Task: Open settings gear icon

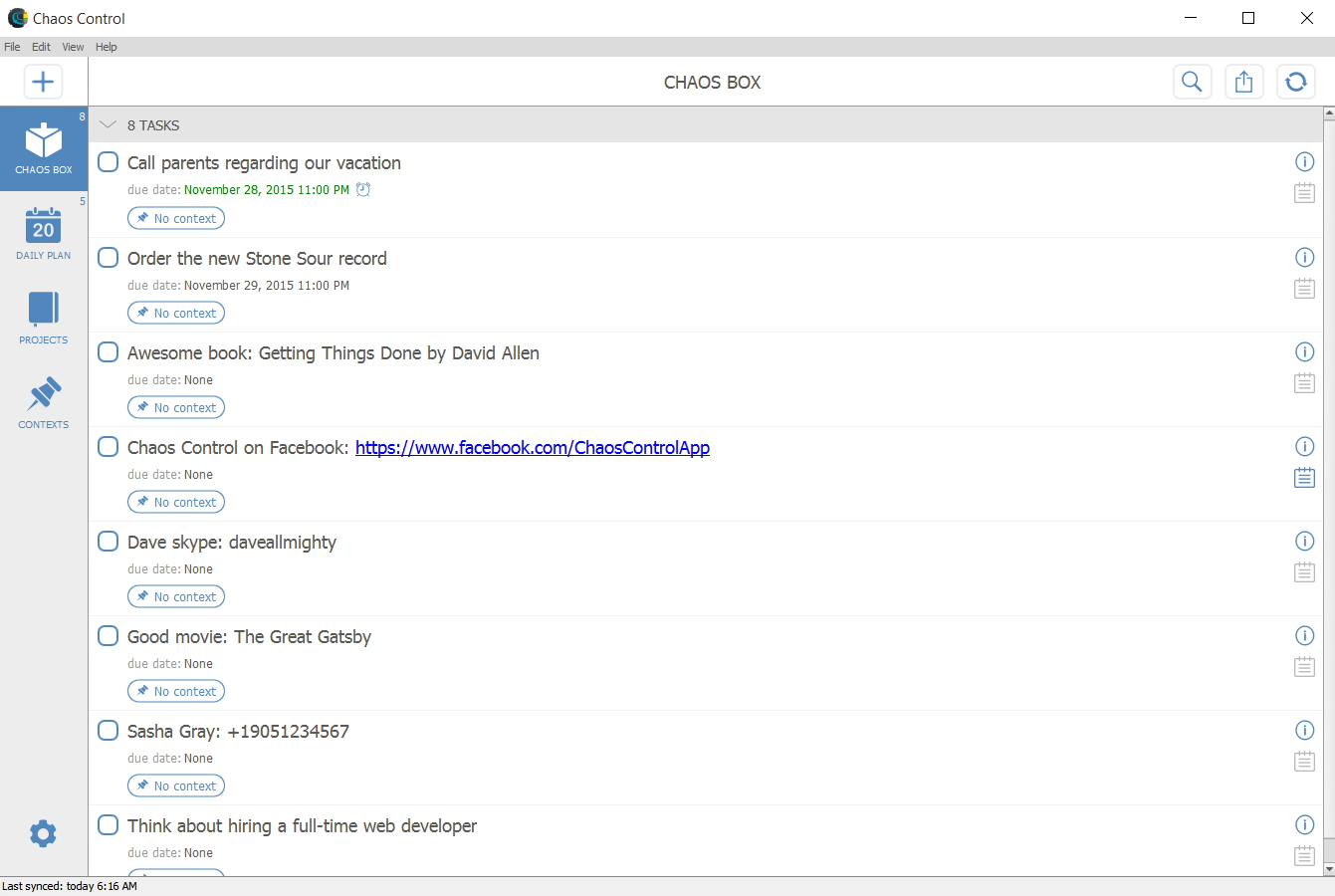Action: click(43, 833)
